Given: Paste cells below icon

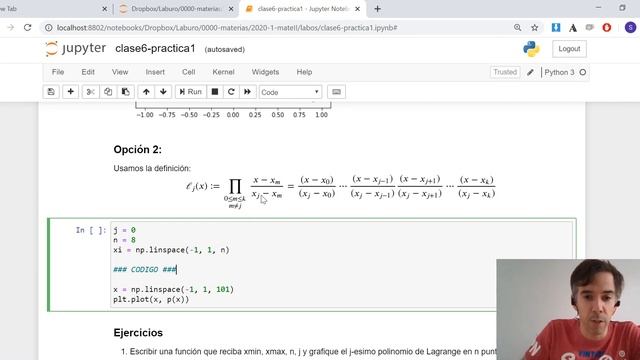Looking at the screenshot, I should point(125,92).
